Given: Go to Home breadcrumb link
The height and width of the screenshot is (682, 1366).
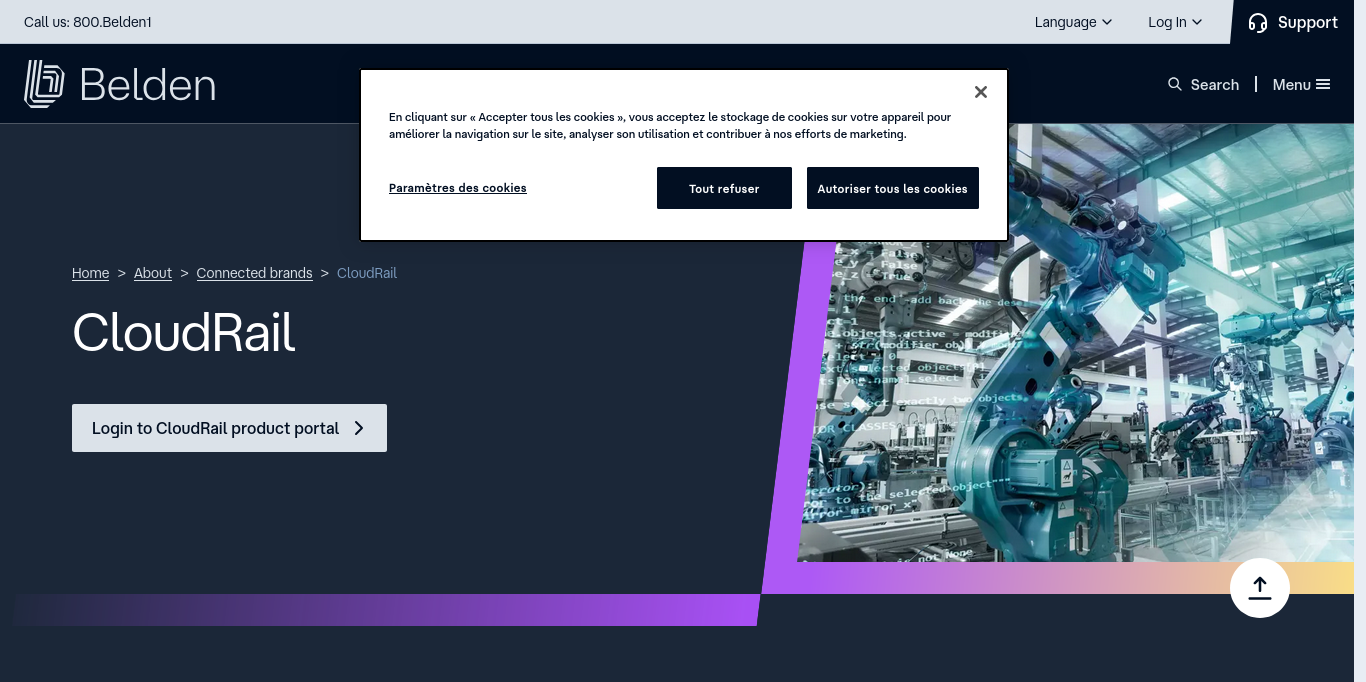Looking at the screenshot, I should coord(90,273).
